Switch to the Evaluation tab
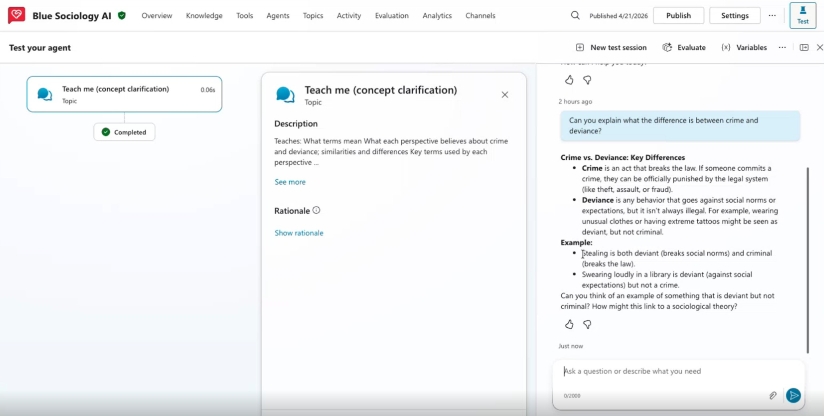Viewport: 824px width, 416px height. (392, 16)
